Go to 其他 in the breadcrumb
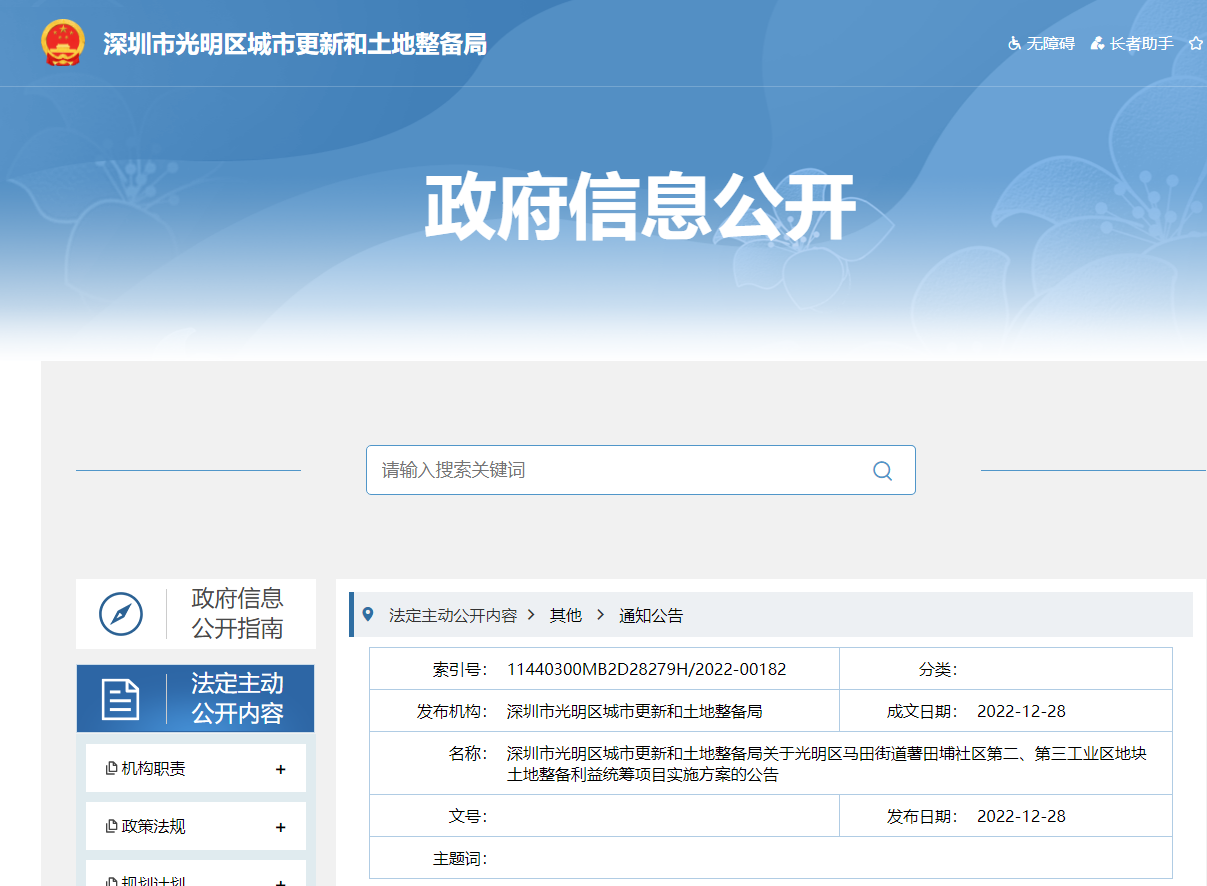This screenshot has height=886, width=1207. (565, 616)
